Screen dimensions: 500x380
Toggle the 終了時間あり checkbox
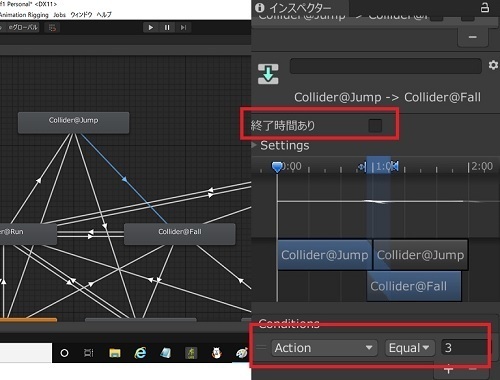(375, 126)
